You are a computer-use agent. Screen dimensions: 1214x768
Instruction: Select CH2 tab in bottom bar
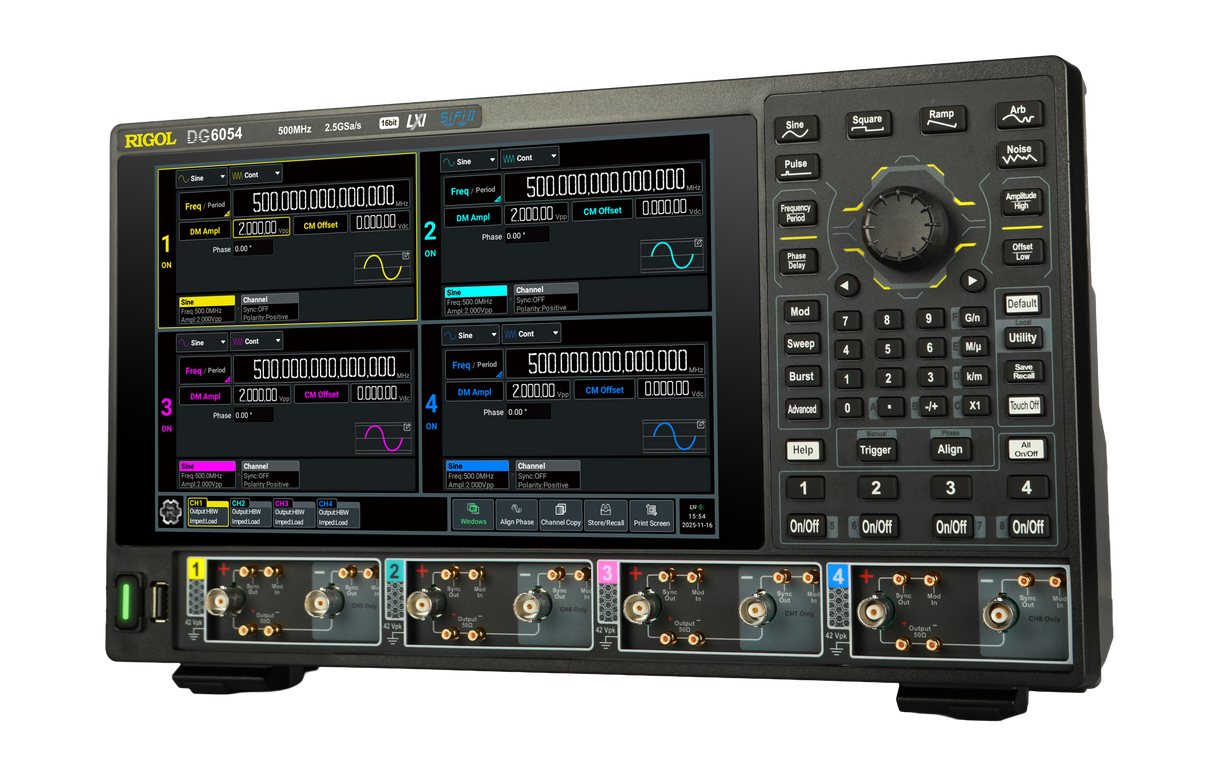[x=250, y=512]
